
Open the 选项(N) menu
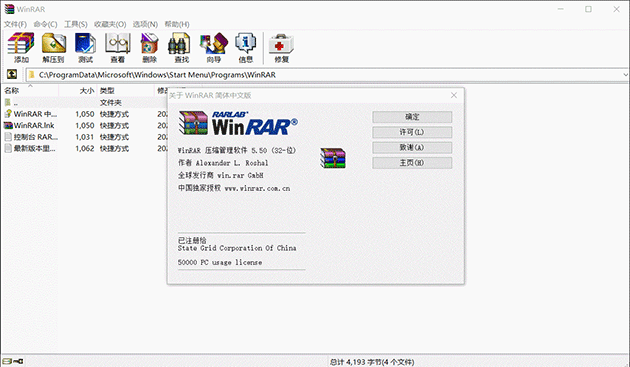[145, 24]
